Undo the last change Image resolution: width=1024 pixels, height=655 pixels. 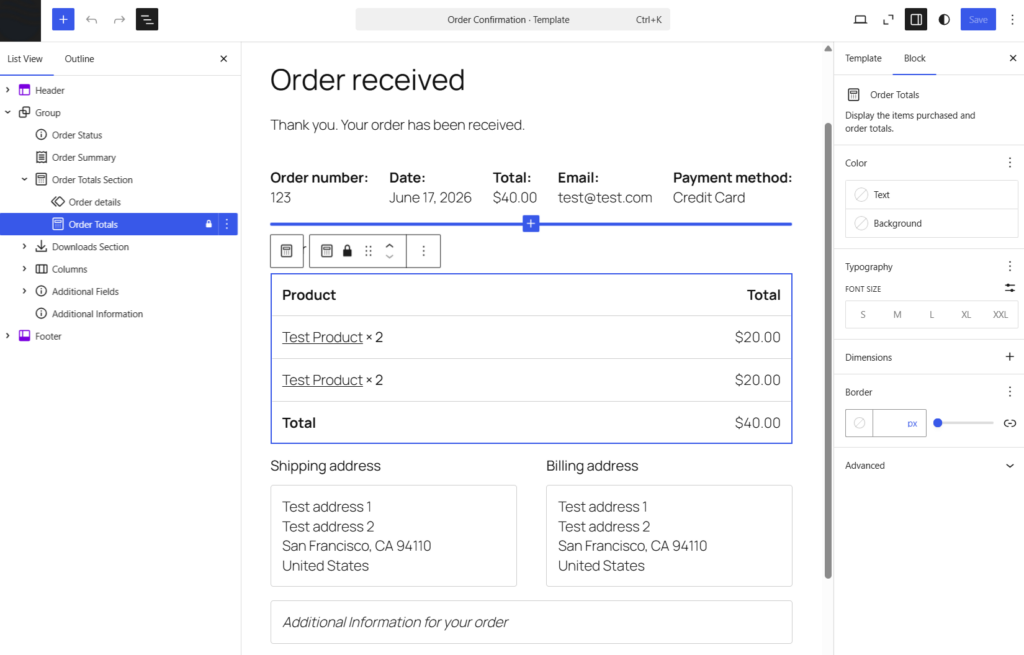(x=91, y=20)
